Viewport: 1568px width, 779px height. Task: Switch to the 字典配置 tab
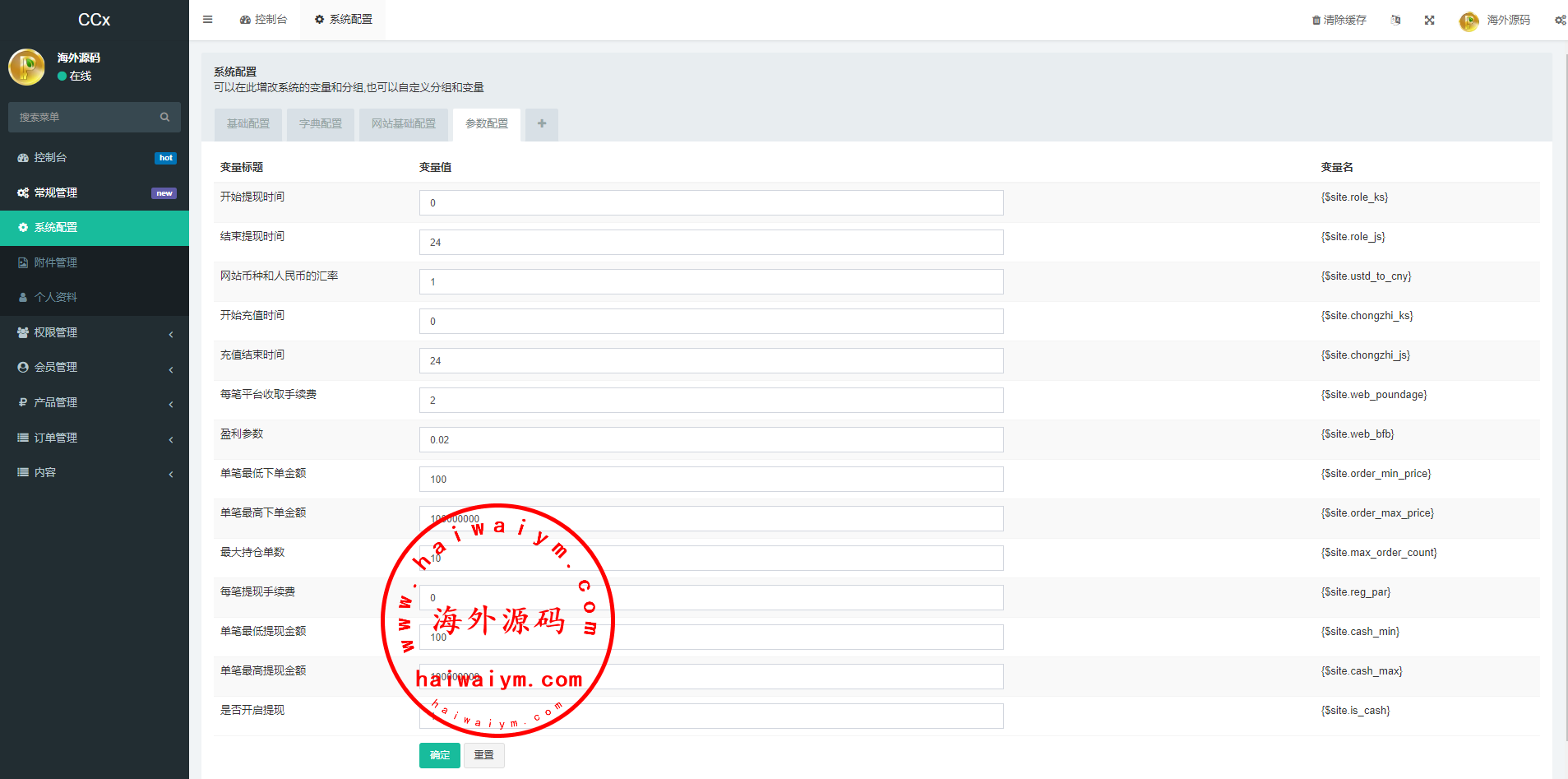click(320, 124)
